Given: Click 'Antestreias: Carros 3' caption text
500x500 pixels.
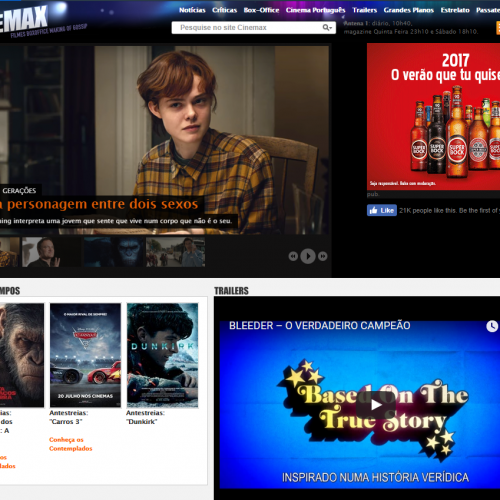Looking at the screenshot, I should 69,417.
